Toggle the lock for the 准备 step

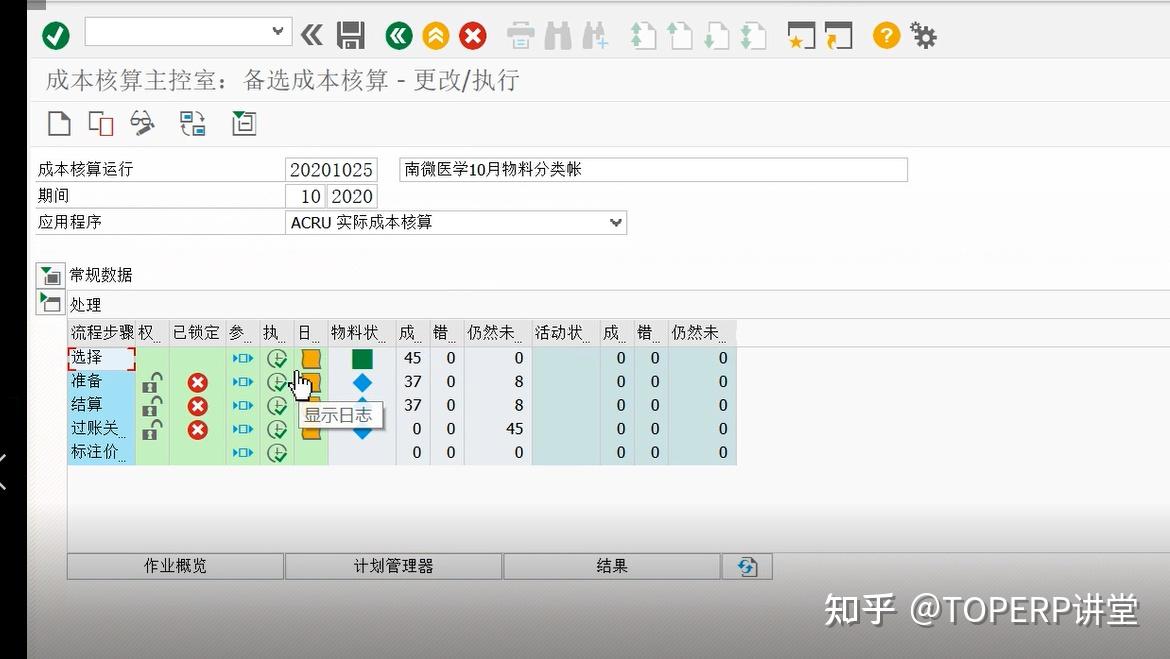tap(152, 381)
